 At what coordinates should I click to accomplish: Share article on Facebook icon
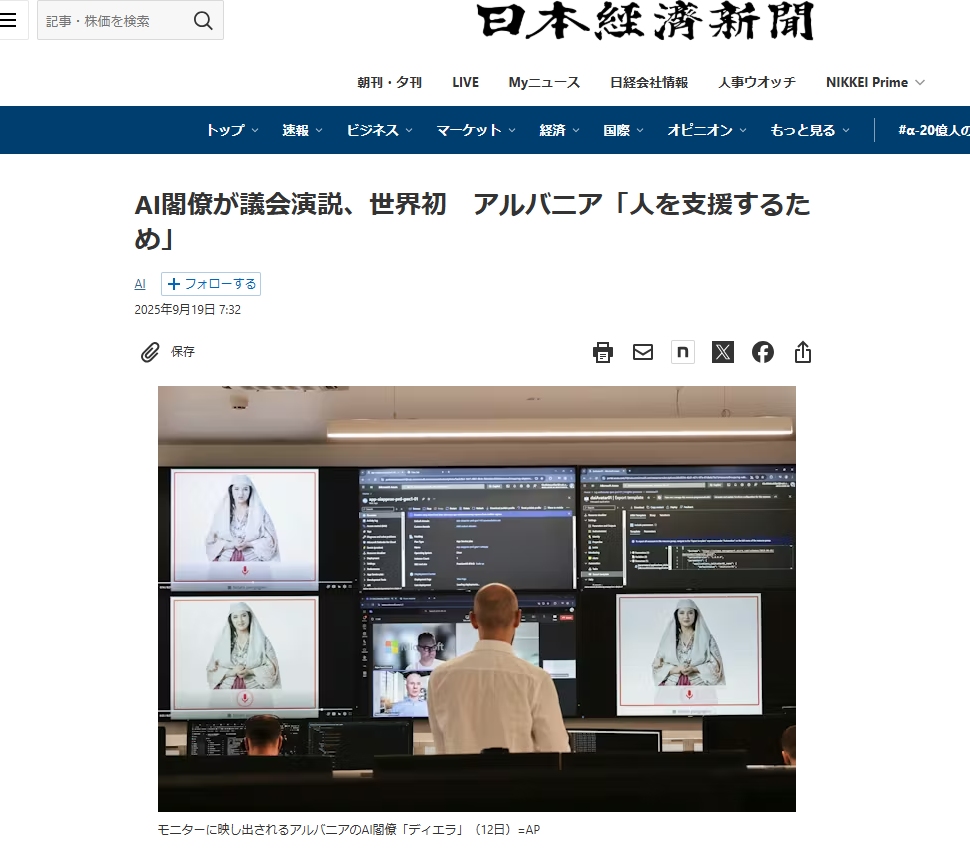763,352
